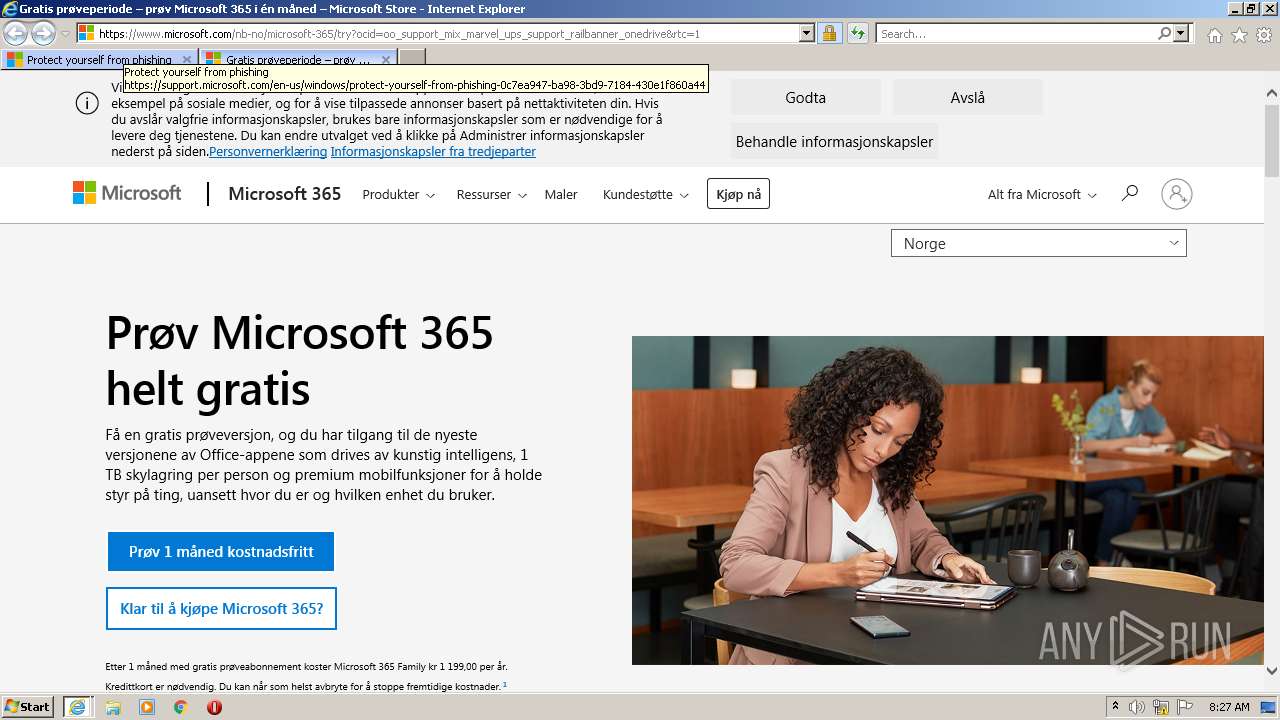Open a new blank tab
Image resolution: width=1280 pixels, height=720 pixels.
pyautogui.click(x=412, y=60)
